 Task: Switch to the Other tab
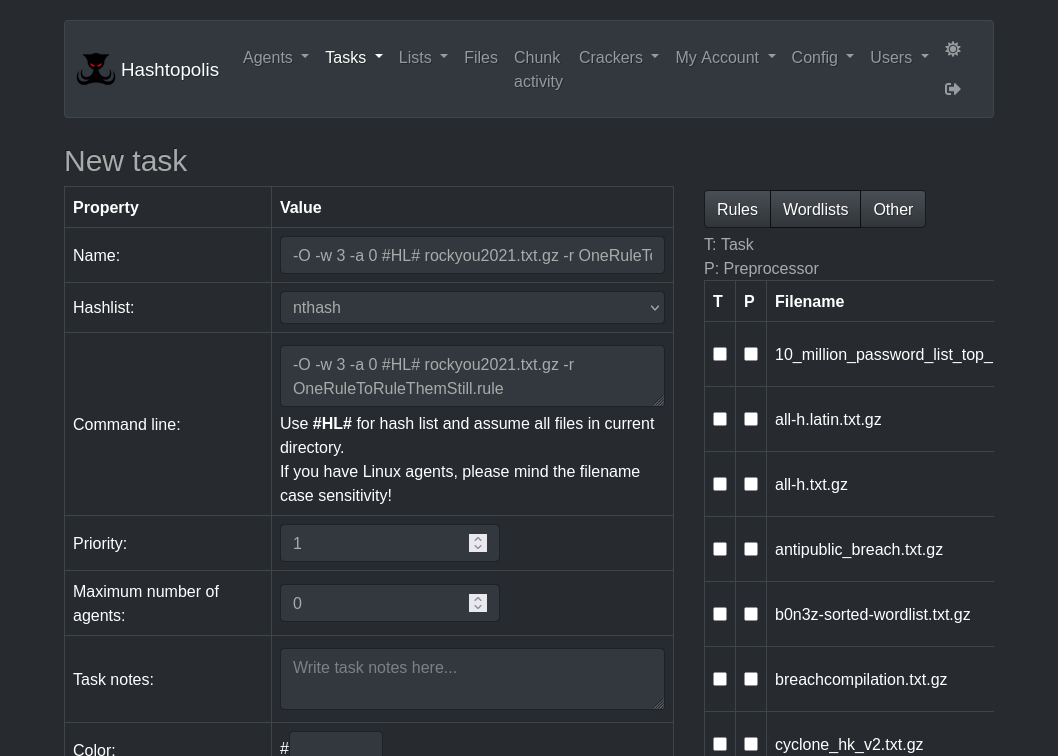click(x=892, y=209)
